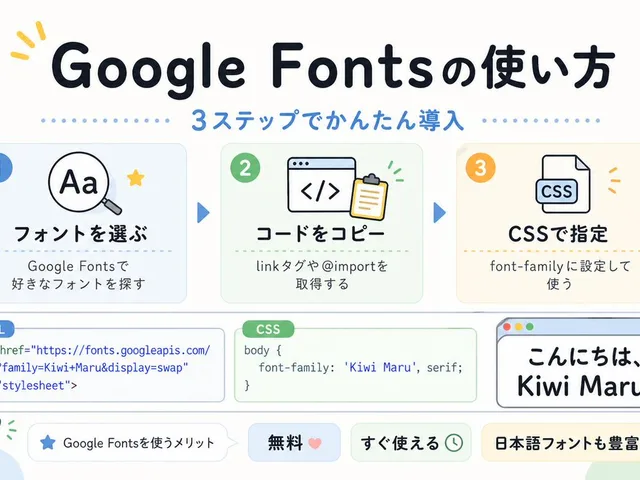
Task: Click the green clock icon beside すぐ使える
Action: (453, 443)
